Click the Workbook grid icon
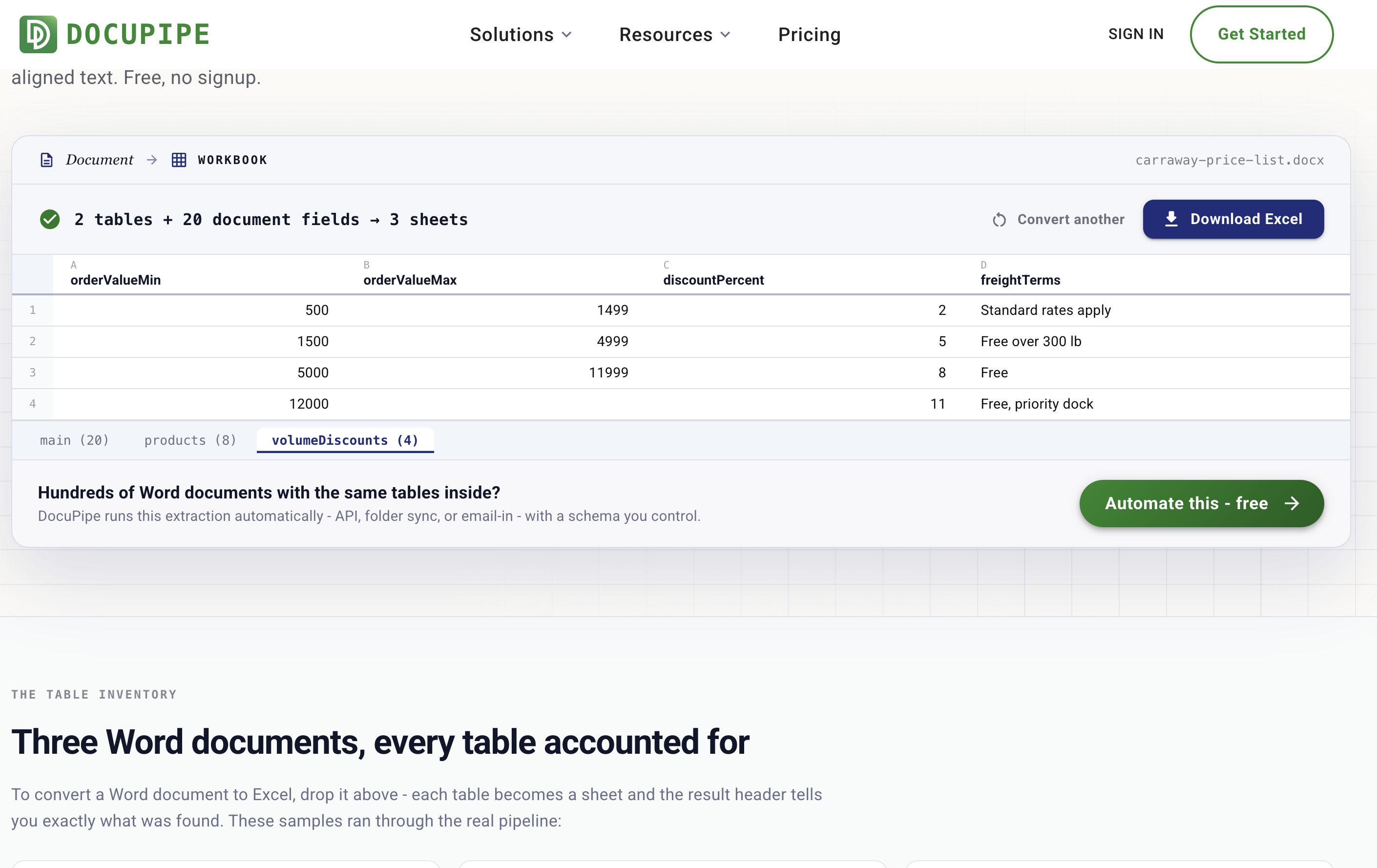 (179, 160)
